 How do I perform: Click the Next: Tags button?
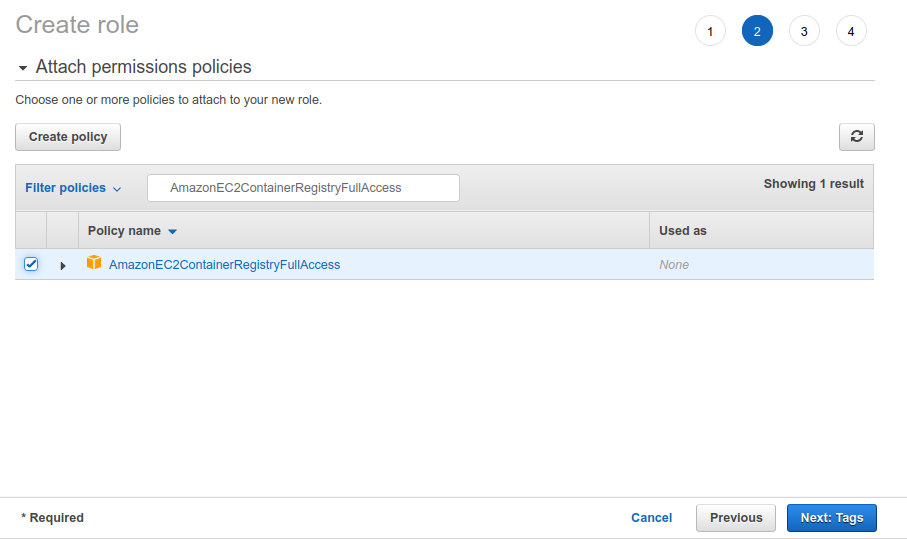[832, 518]
